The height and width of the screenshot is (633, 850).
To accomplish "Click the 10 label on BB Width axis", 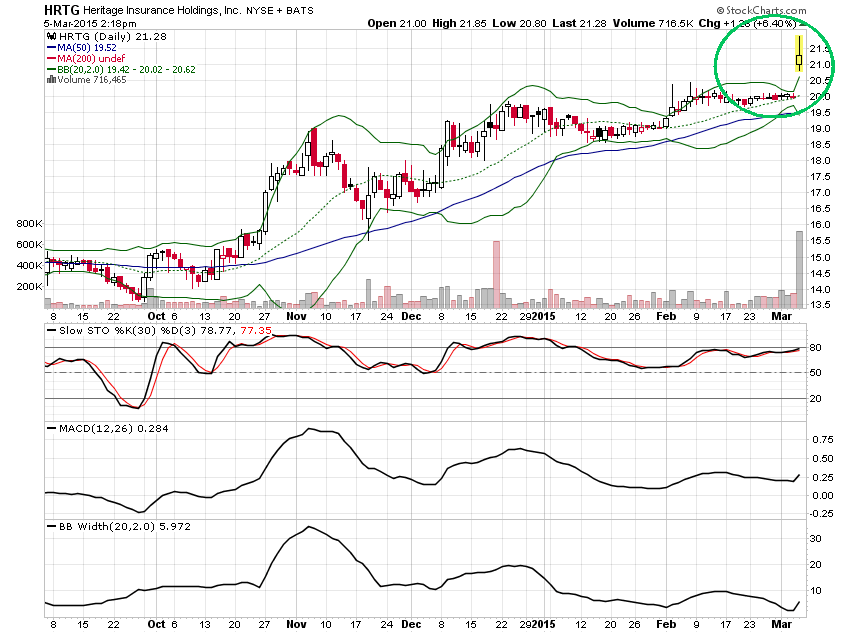I will point(815,591).
